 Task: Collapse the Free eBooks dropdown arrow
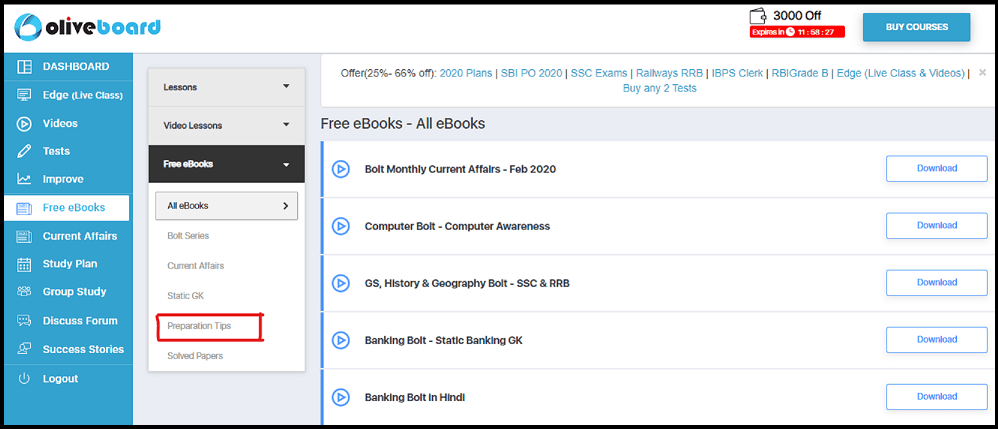pyautogui.click(x=286, y=164)
